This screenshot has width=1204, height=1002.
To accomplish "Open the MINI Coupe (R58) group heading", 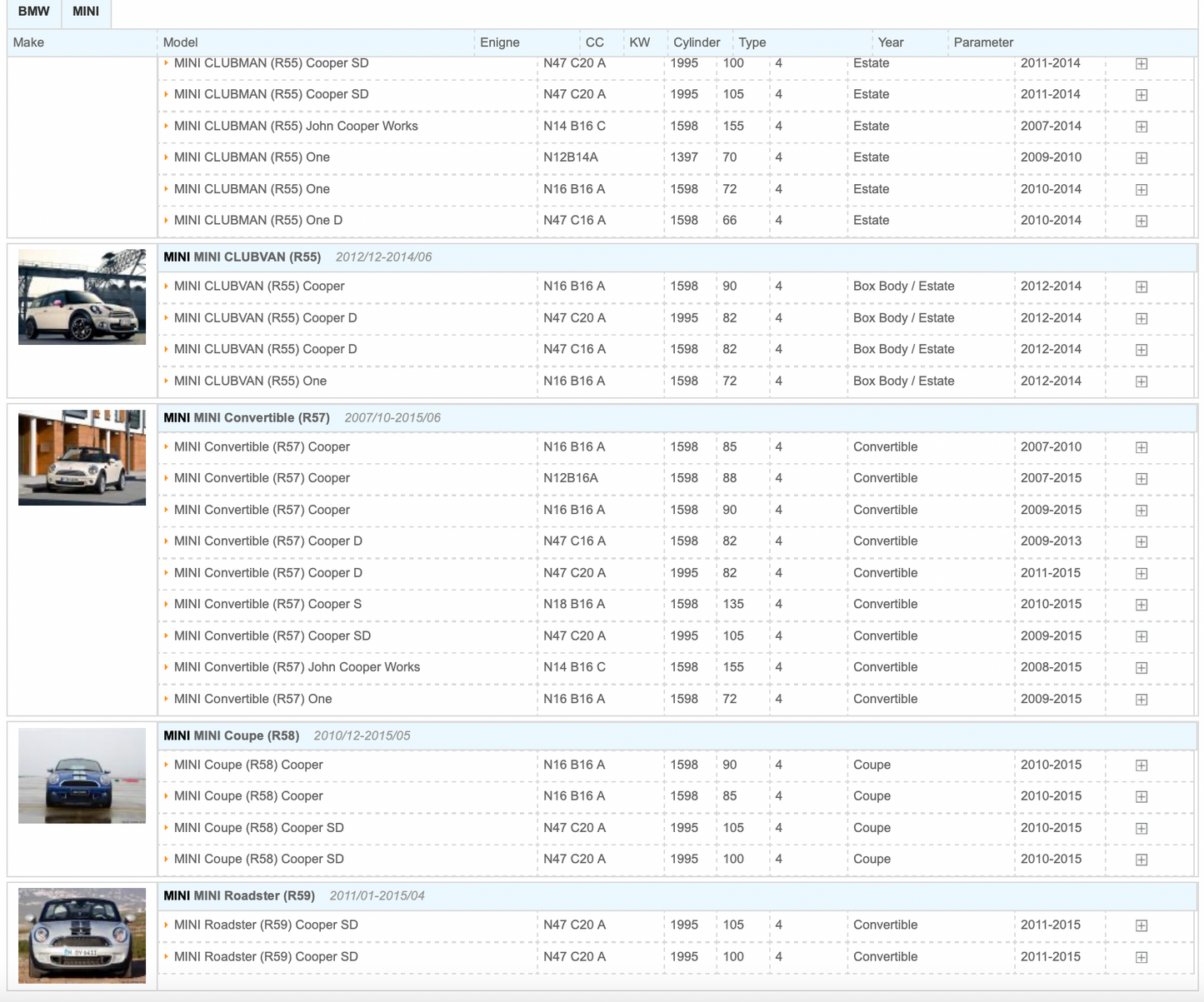I will coord(231,736).
